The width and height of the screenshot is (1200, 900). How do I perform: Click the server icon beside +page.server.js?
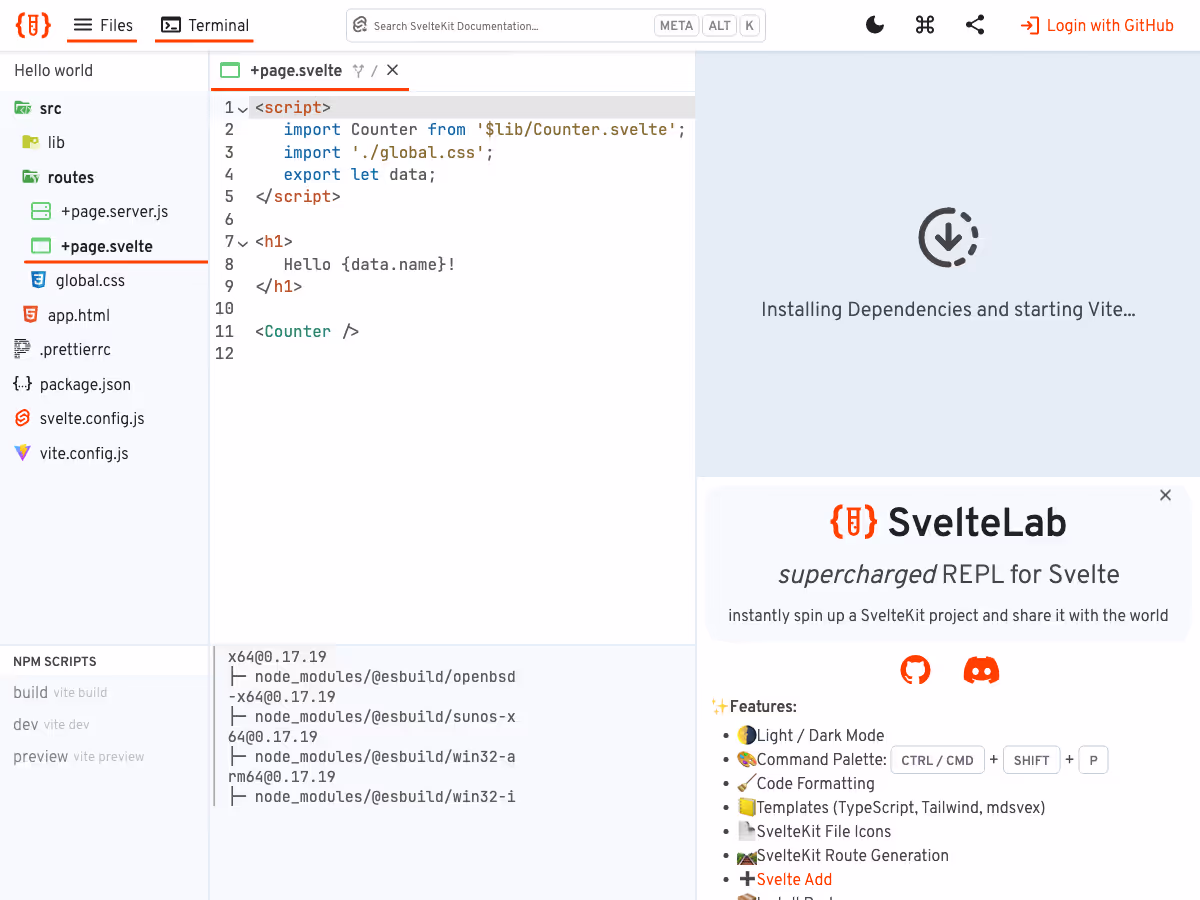[x=41, y=212]
